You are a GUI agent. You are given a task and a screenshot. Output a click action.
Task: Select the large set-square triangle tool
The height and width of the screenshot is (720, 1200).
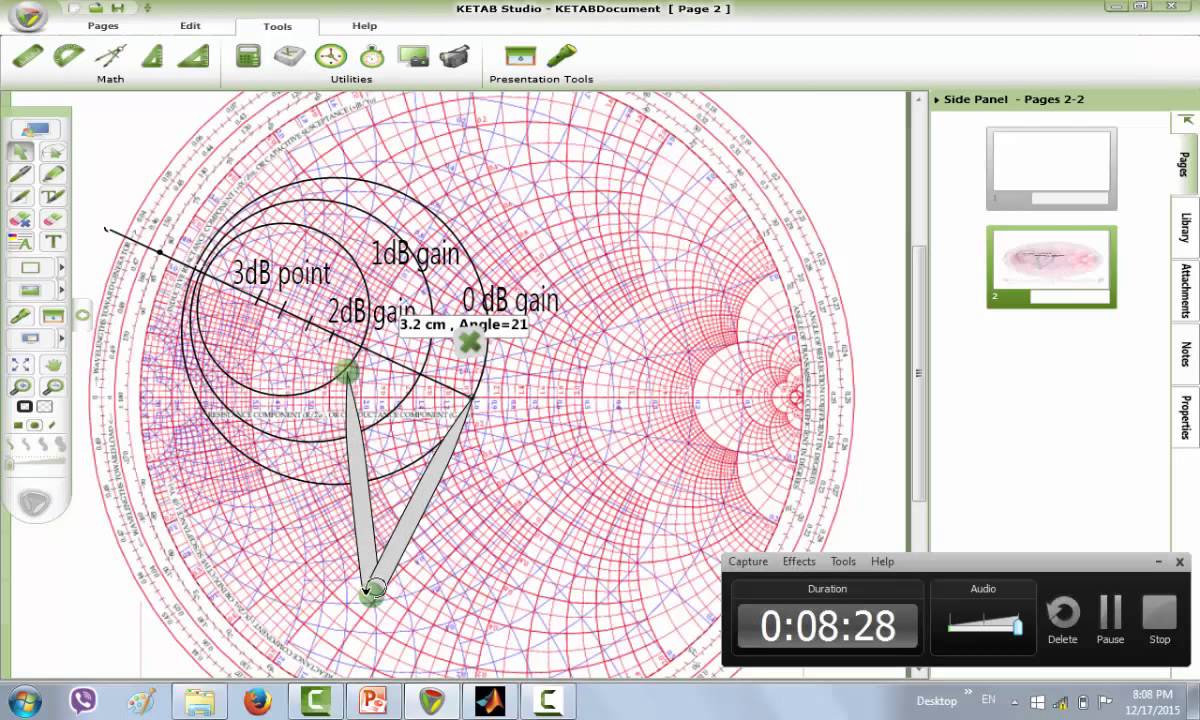193,55
